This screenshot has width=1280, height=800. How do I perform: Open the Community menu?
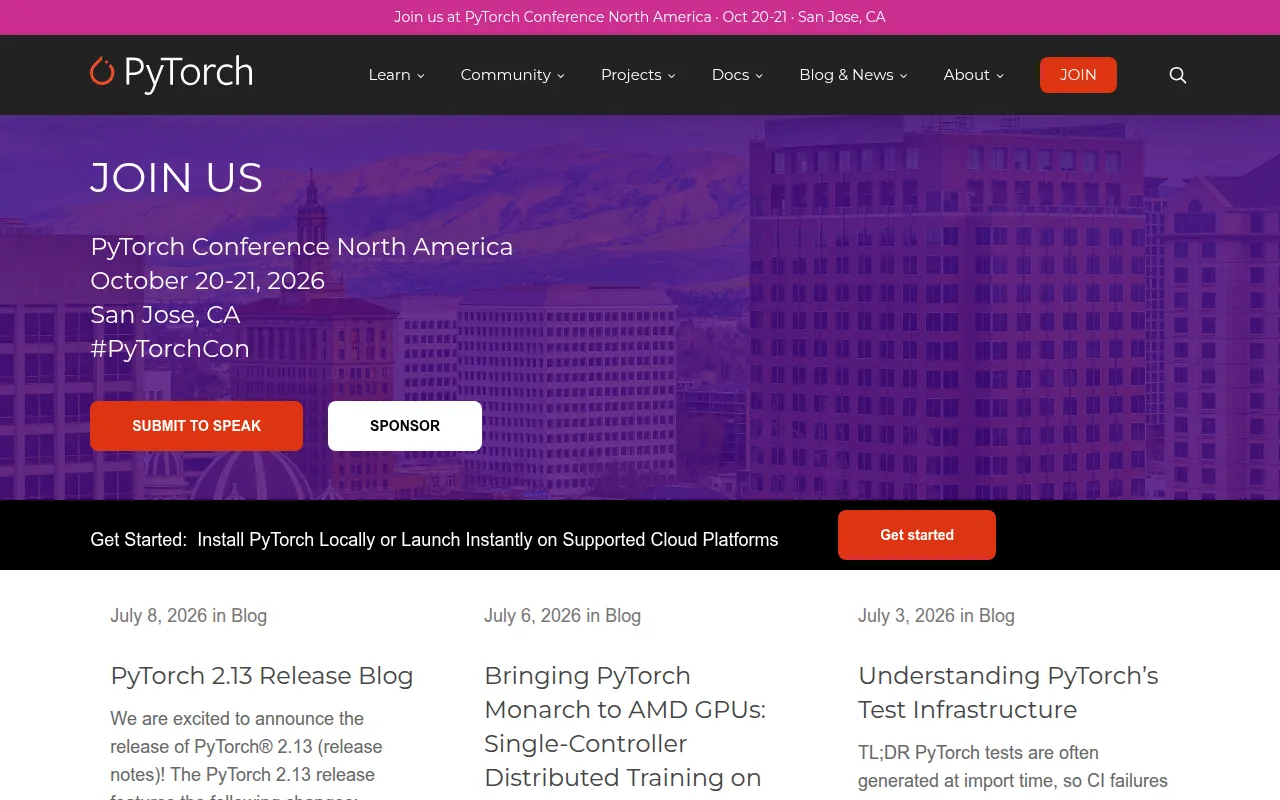(x=505, y=75)
